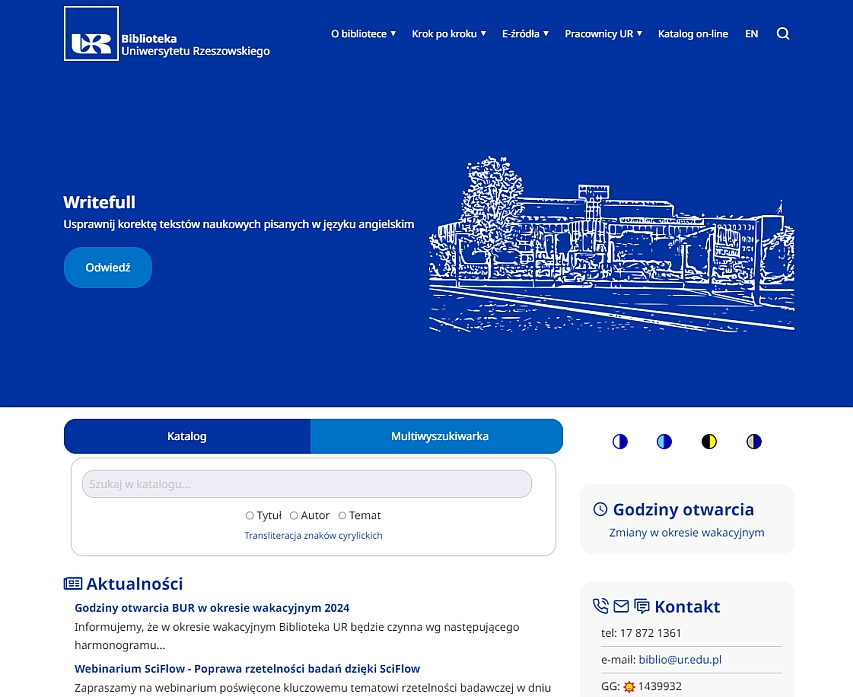The height and width of the screenshot is (697, 853).
Task: Click the library building line-art illustration
Action: (x=612, y=244)
